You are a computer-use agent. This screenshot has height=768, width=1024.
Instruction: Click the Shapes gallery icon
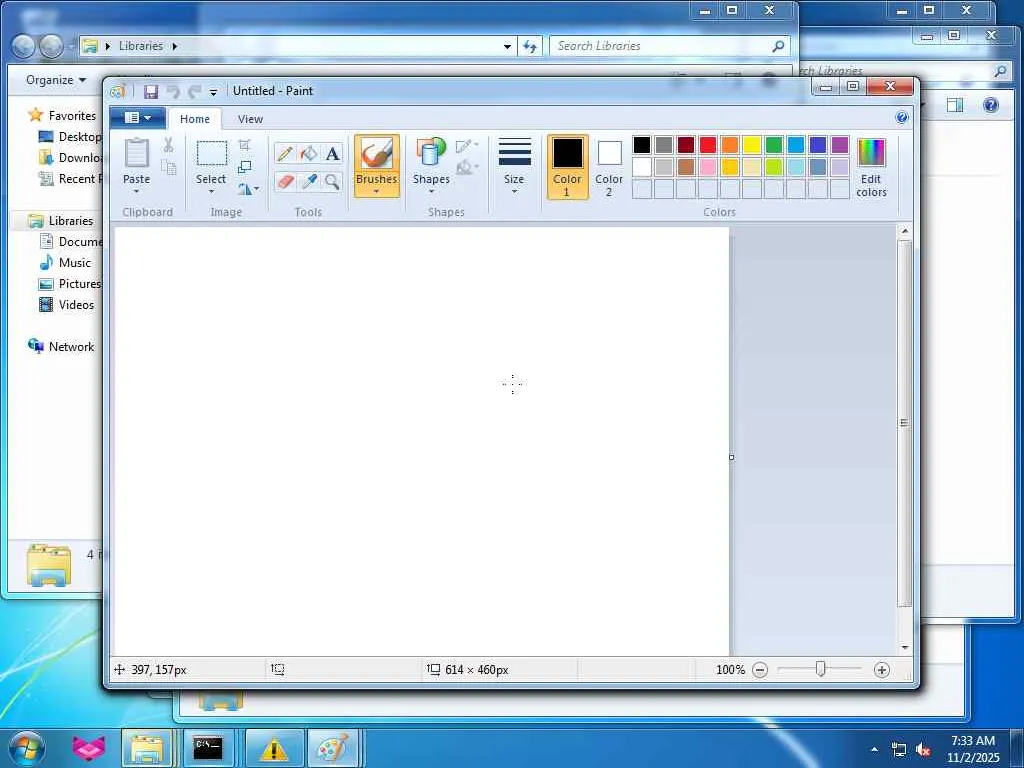[431, 152]
